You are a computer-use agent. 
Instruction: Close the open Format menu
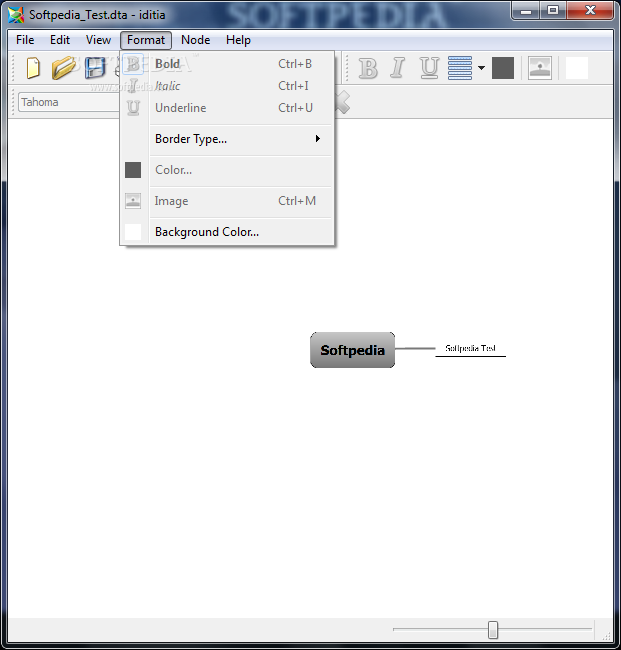tap(146, 40)
